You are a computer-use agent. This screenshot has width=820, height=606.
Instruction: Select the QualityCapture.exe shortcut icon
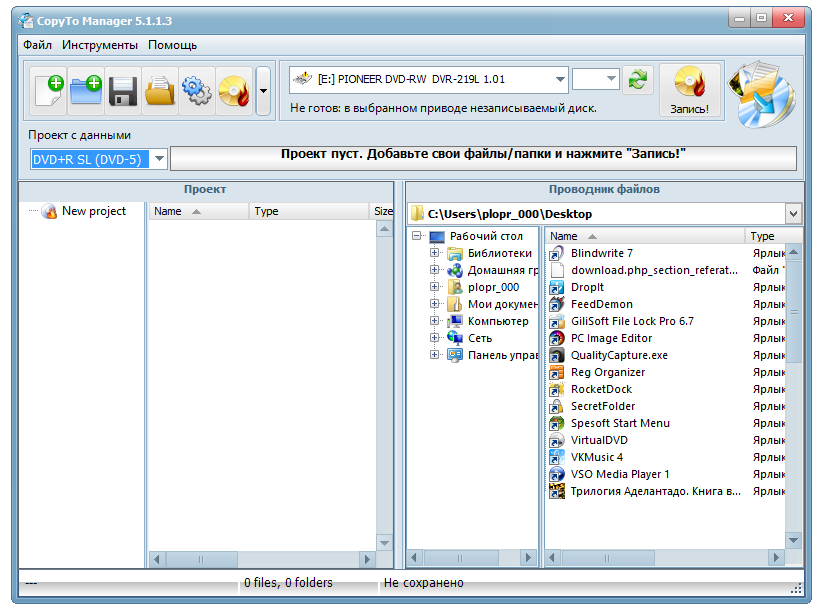(x=557, y=356)
